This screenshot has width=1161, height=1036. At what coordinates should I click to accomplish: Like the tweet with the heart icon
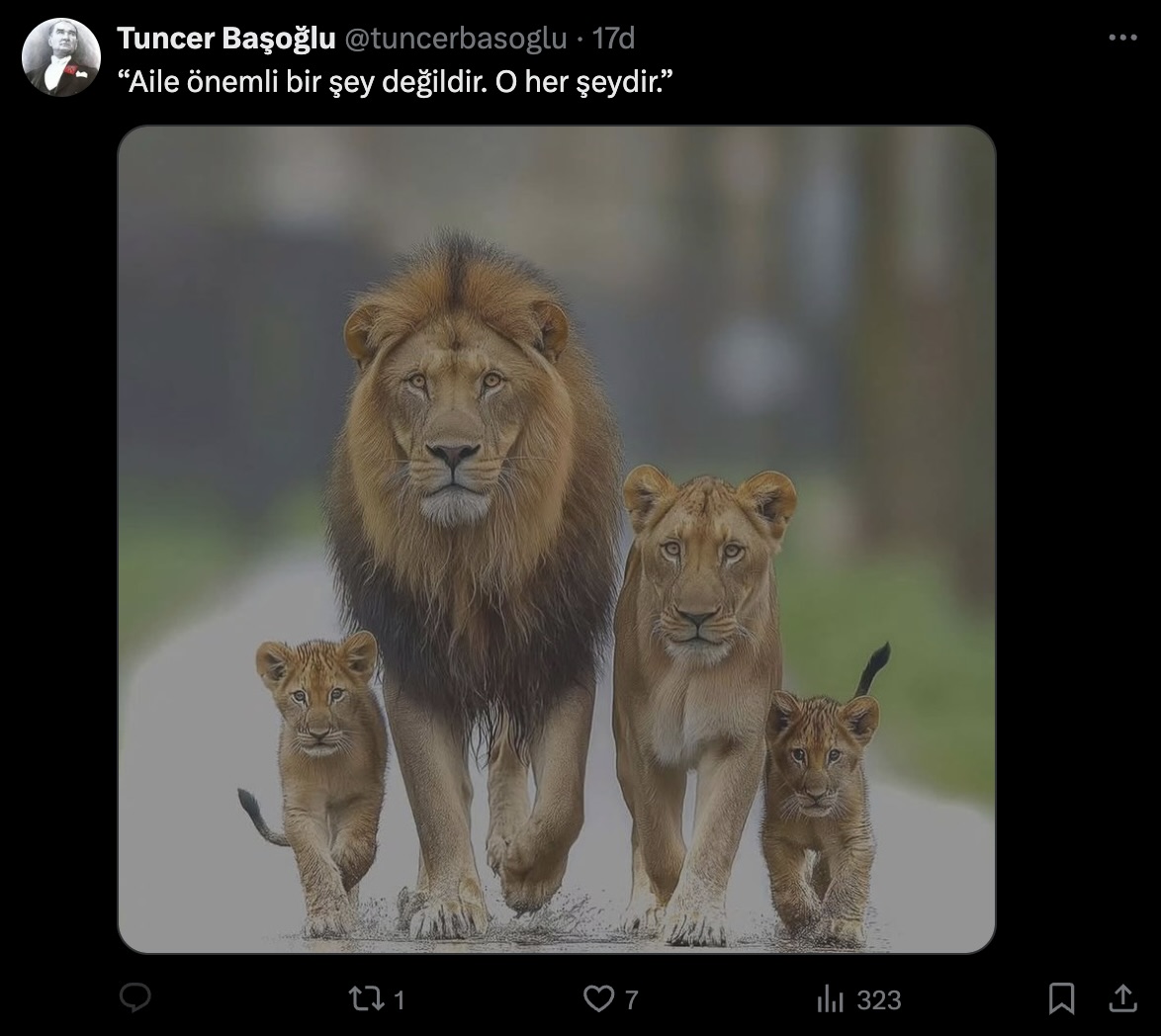[x=598, y=999]
